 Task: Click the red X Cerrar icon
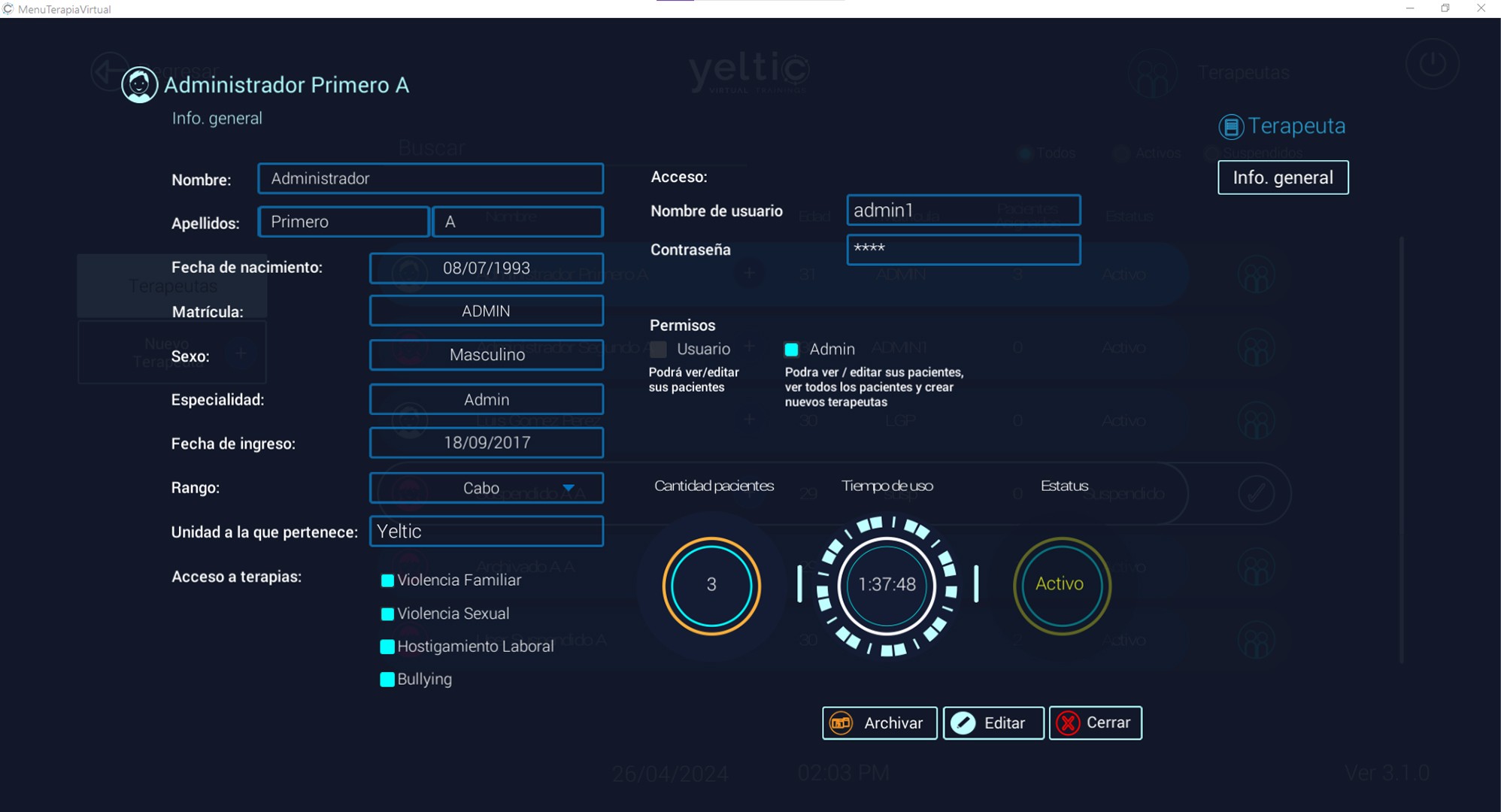(1068, 723)
